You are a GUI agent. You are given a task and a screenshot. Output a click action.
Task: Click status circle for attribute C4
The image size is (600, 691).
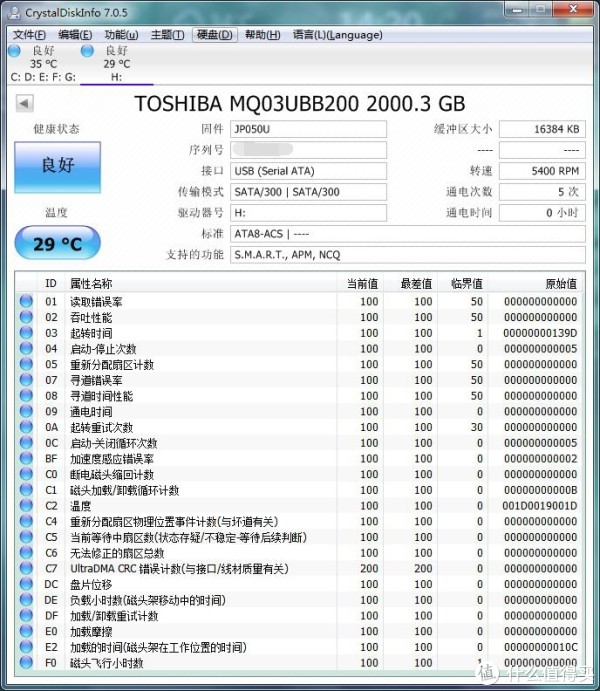(26, 521)
